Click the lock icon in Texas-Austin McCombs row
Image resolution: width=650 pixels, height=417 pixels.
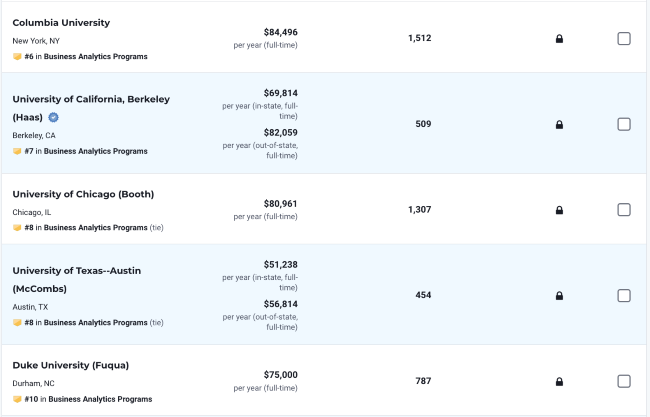point(559,296)
